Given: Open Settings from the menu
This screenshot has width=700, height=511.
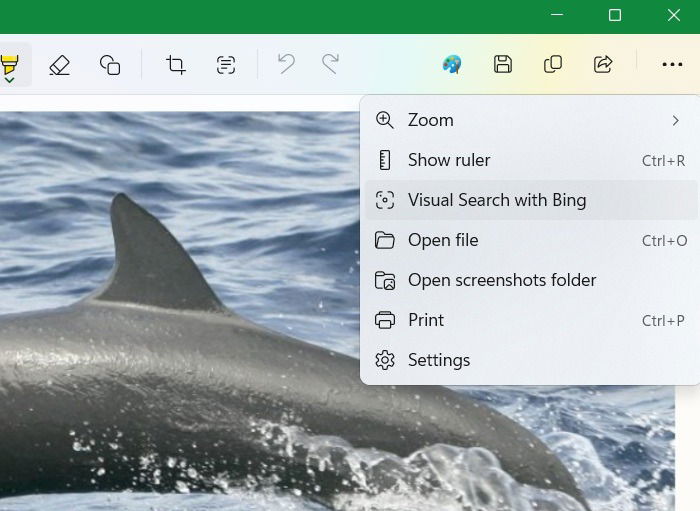Looking at the screenshot, I should pos(530,360).
